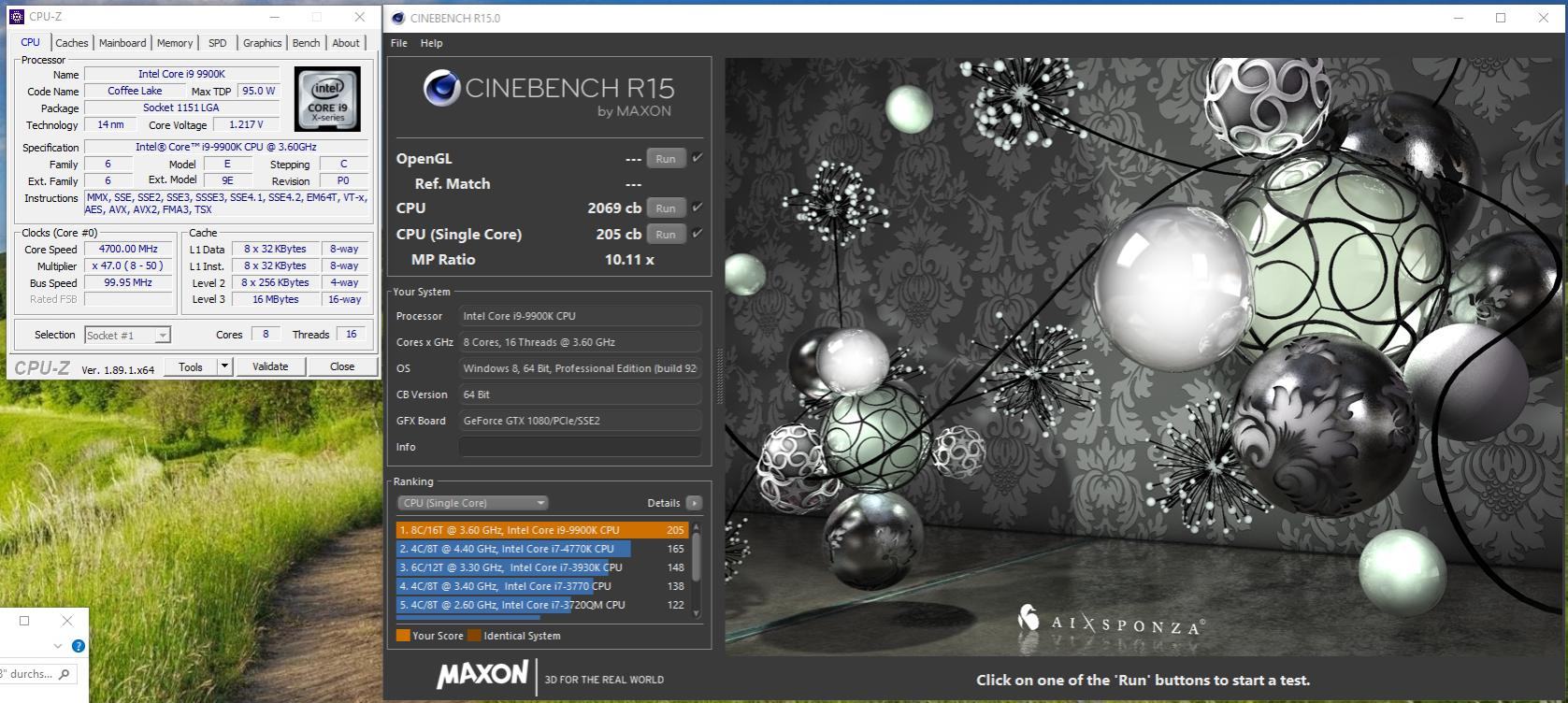Click the Cinebench title bar app icon
1568x703 pixels.
pyautogui.click(x=398, y=18)
